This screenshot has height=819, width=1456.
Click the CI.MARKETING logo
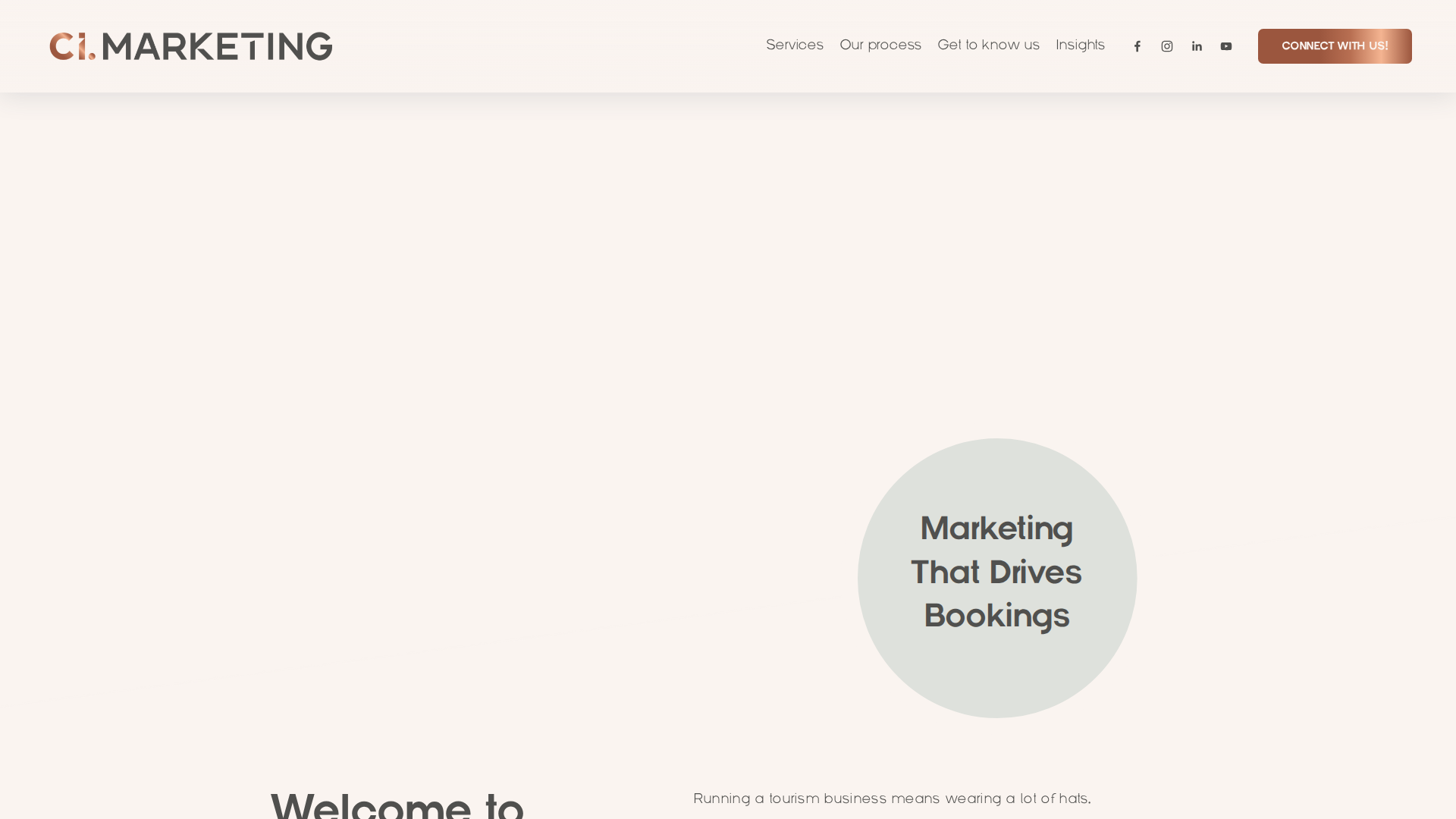coord(190,45)
